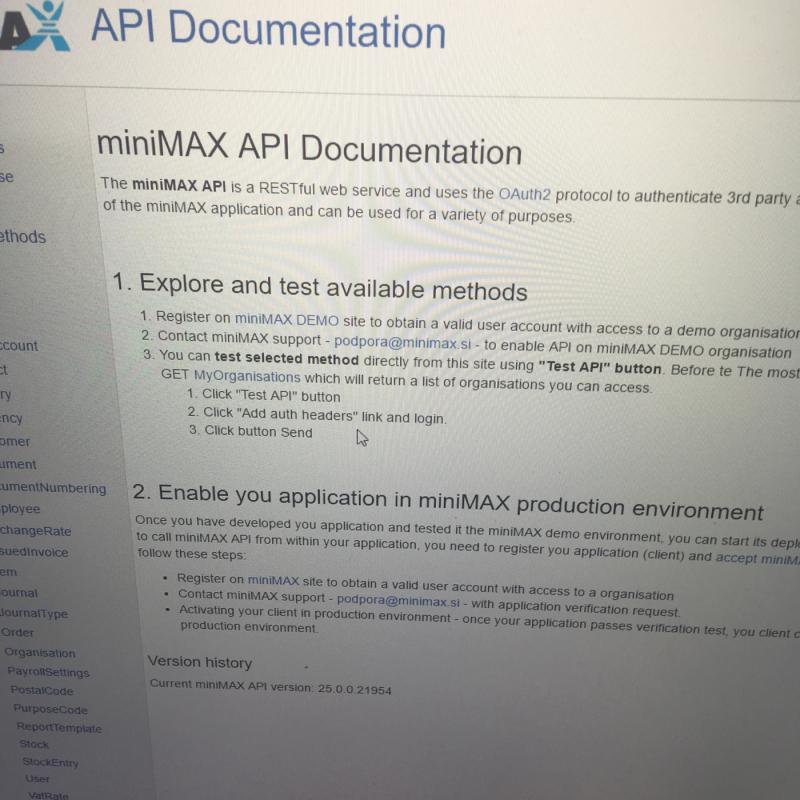Click the Employee sidebar entry
Screen dimensions: 800x800
tap(20, 509)
